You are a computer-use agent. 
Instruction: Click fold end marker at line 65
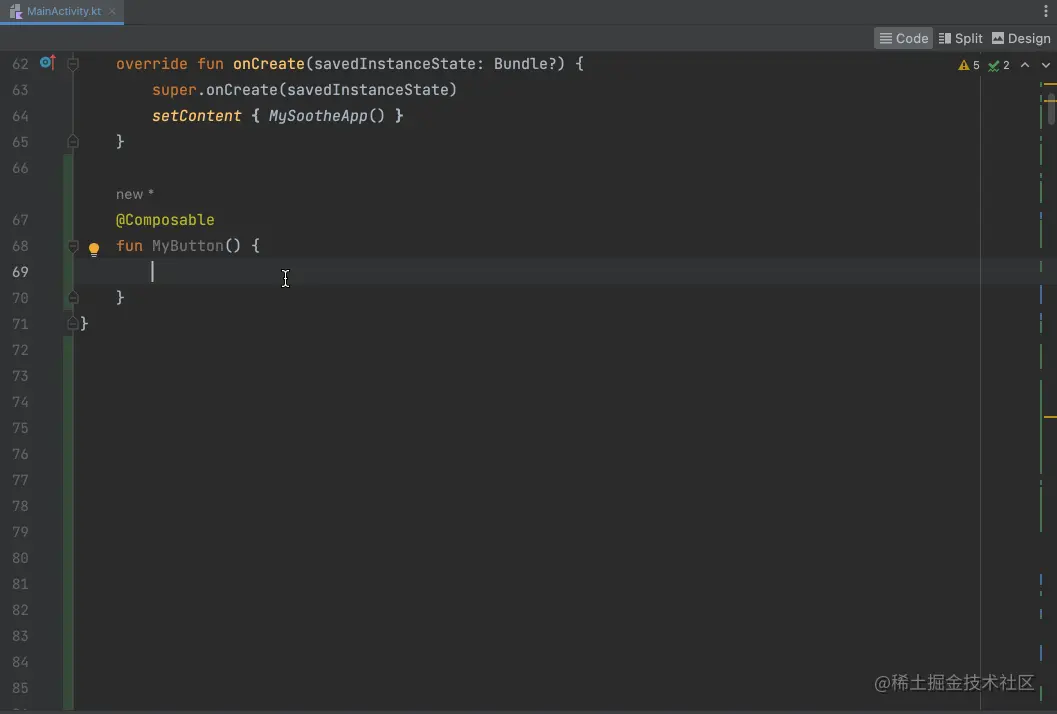(x=73, y=142)
